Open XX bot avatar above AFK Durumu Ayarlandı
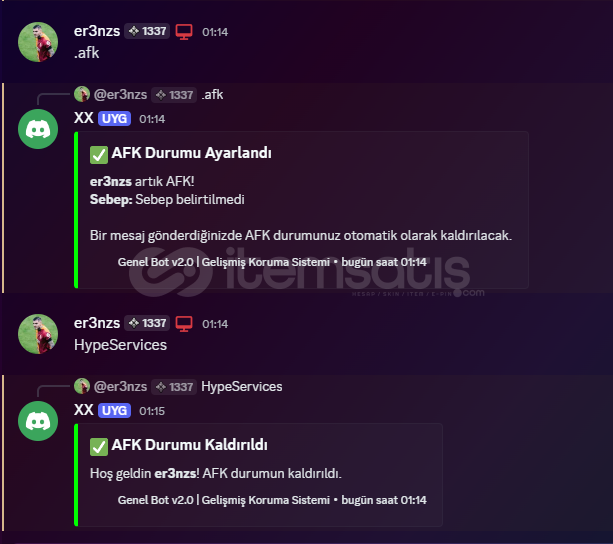This screenshot has width=613, height=544. [38, 129]
